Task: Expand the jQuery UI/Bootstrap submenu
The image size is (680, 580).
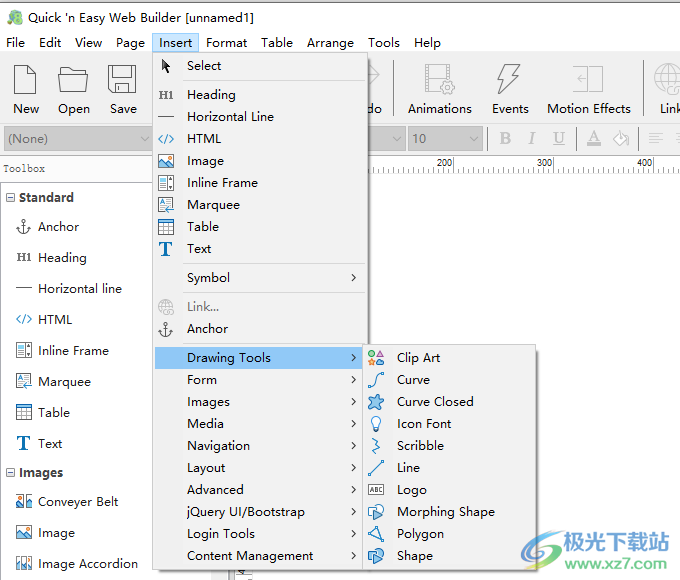Action: [x=260, y=512]
